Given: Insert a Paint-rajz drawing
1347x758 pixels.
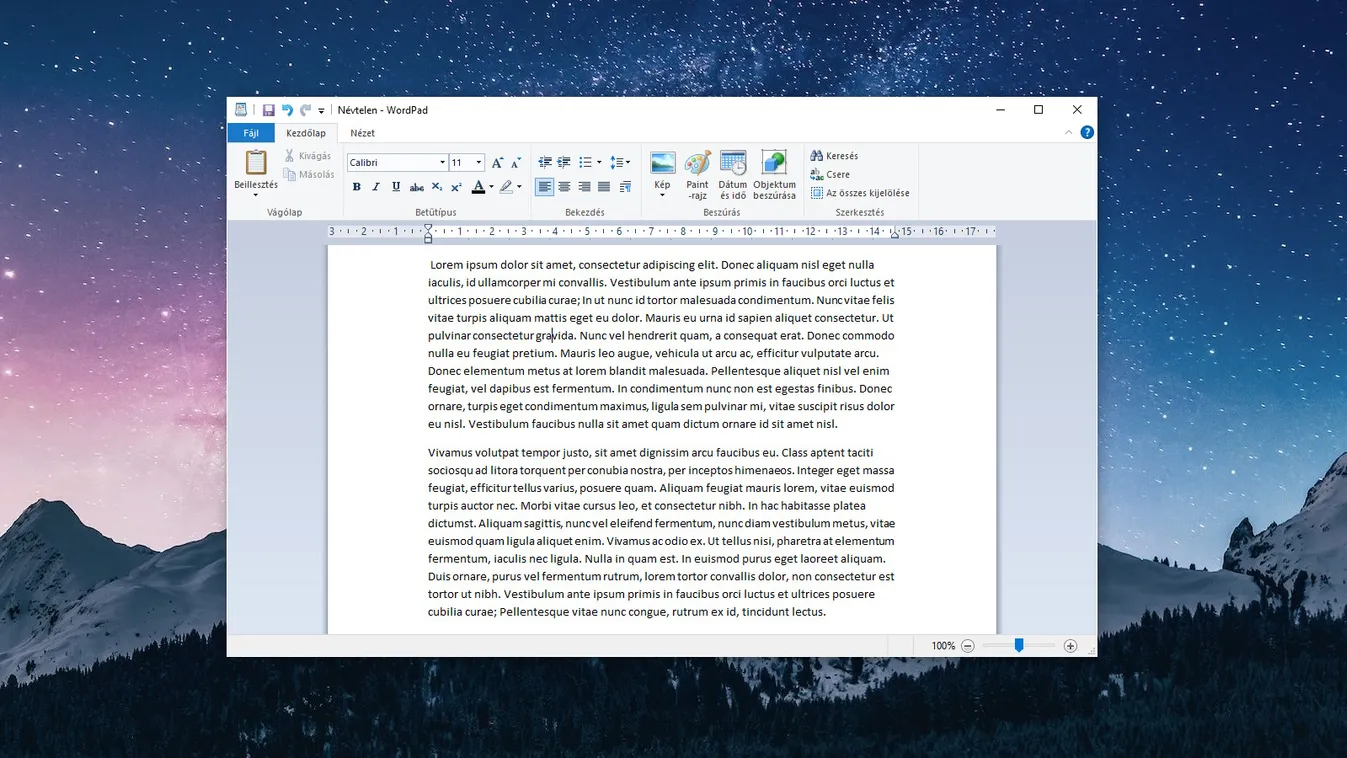Looking at the screenshot, I should coord(697,175).
